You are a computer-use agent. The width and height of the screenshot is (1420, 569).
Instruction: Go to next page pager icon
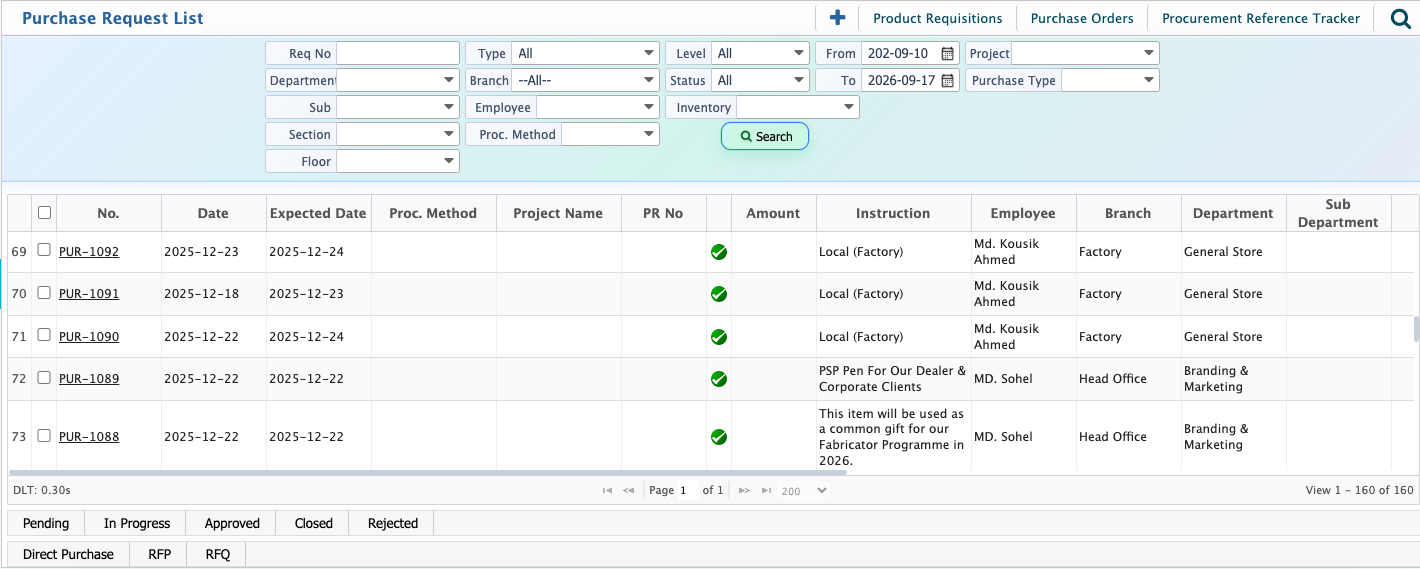pyautogui.click(x=744, y=491)
